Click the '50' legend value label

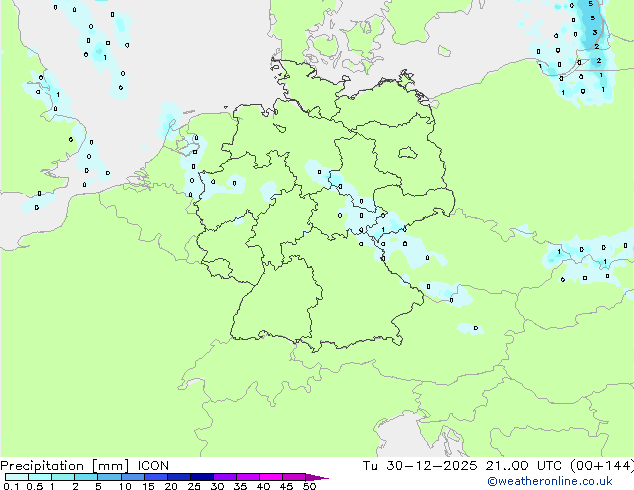pos(310,486)
